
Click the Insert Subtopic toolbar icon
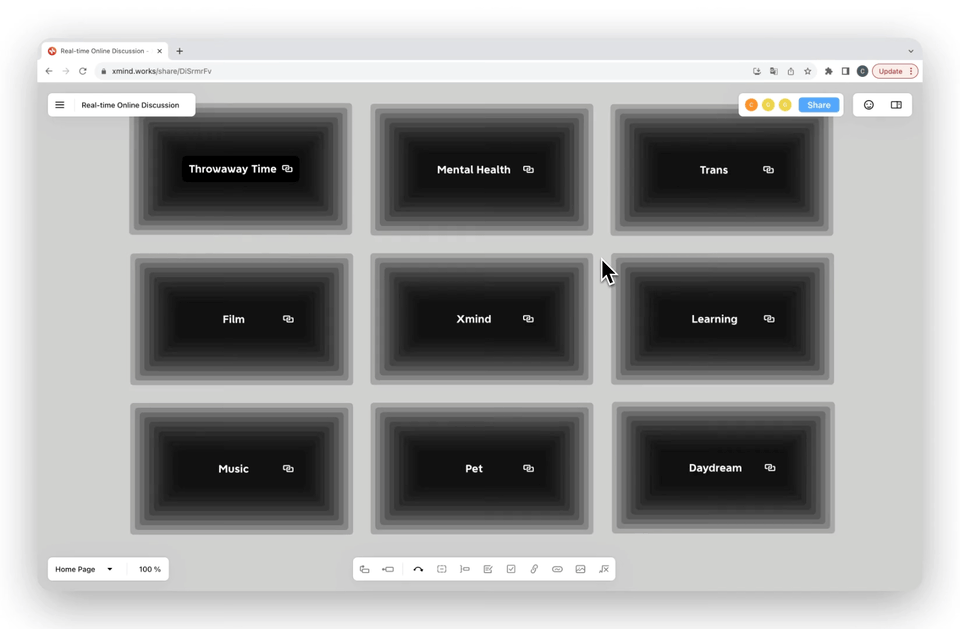388,569
